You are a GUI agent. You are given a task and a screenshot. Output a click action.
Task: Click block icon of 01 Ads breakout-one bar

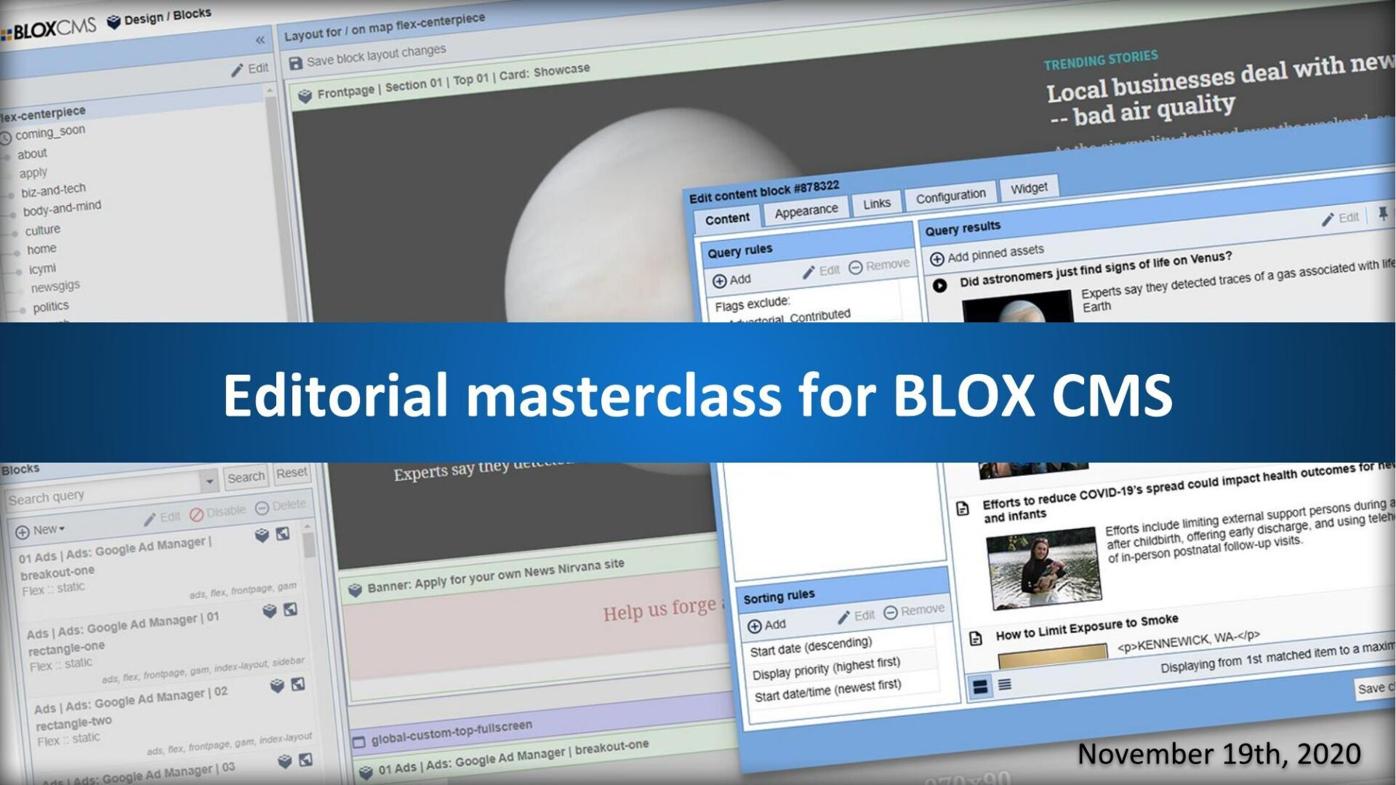coord(365,773)
